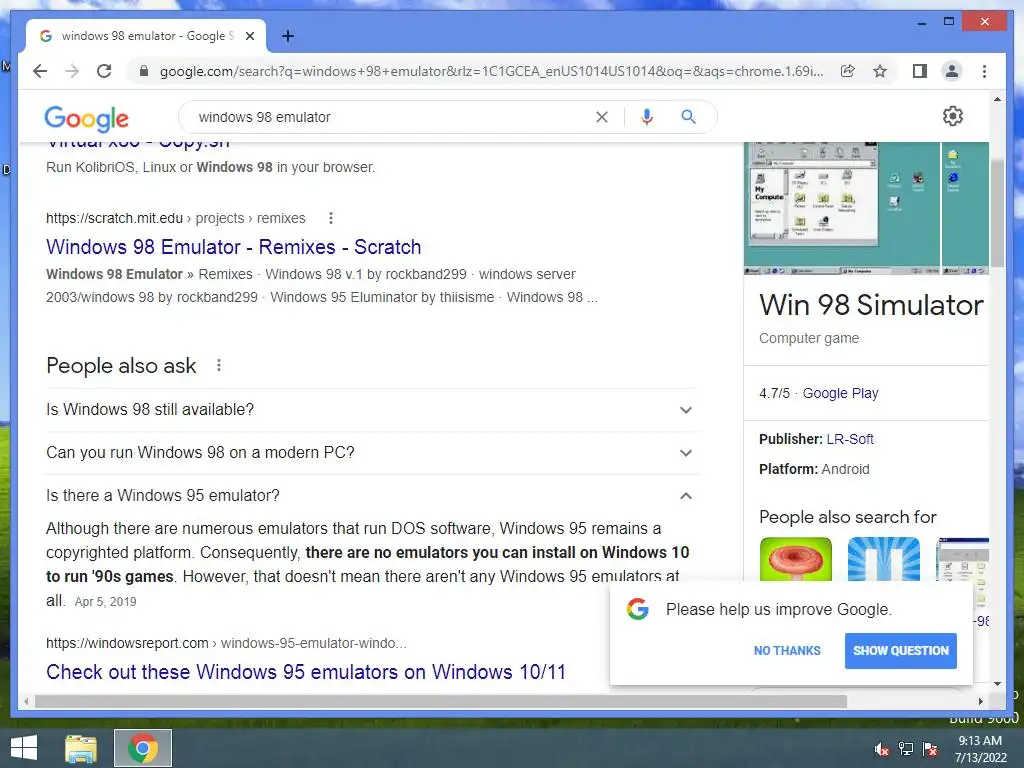Open the mushroom game thumbnail
This screenshot has width=1024, height=768.
click(x=795, y=559)
